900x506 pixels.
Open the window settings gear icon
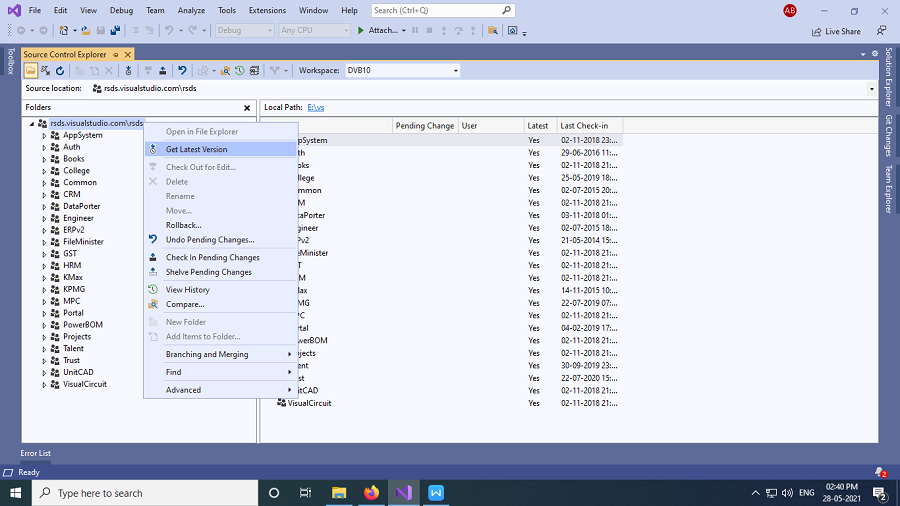(875, 54)
